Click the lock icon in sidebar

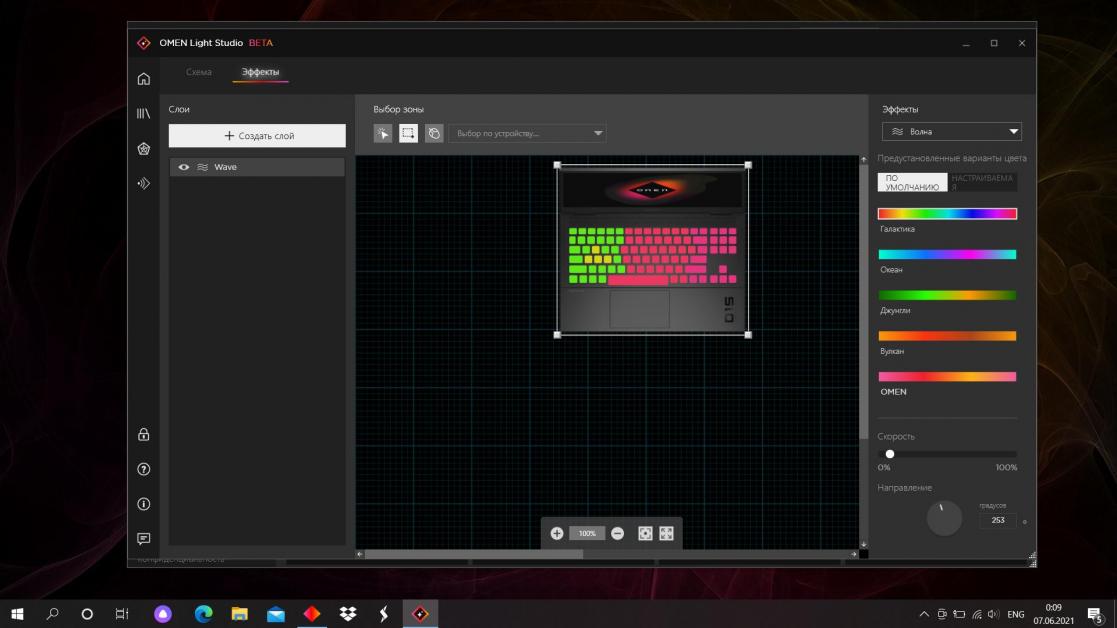144,434
